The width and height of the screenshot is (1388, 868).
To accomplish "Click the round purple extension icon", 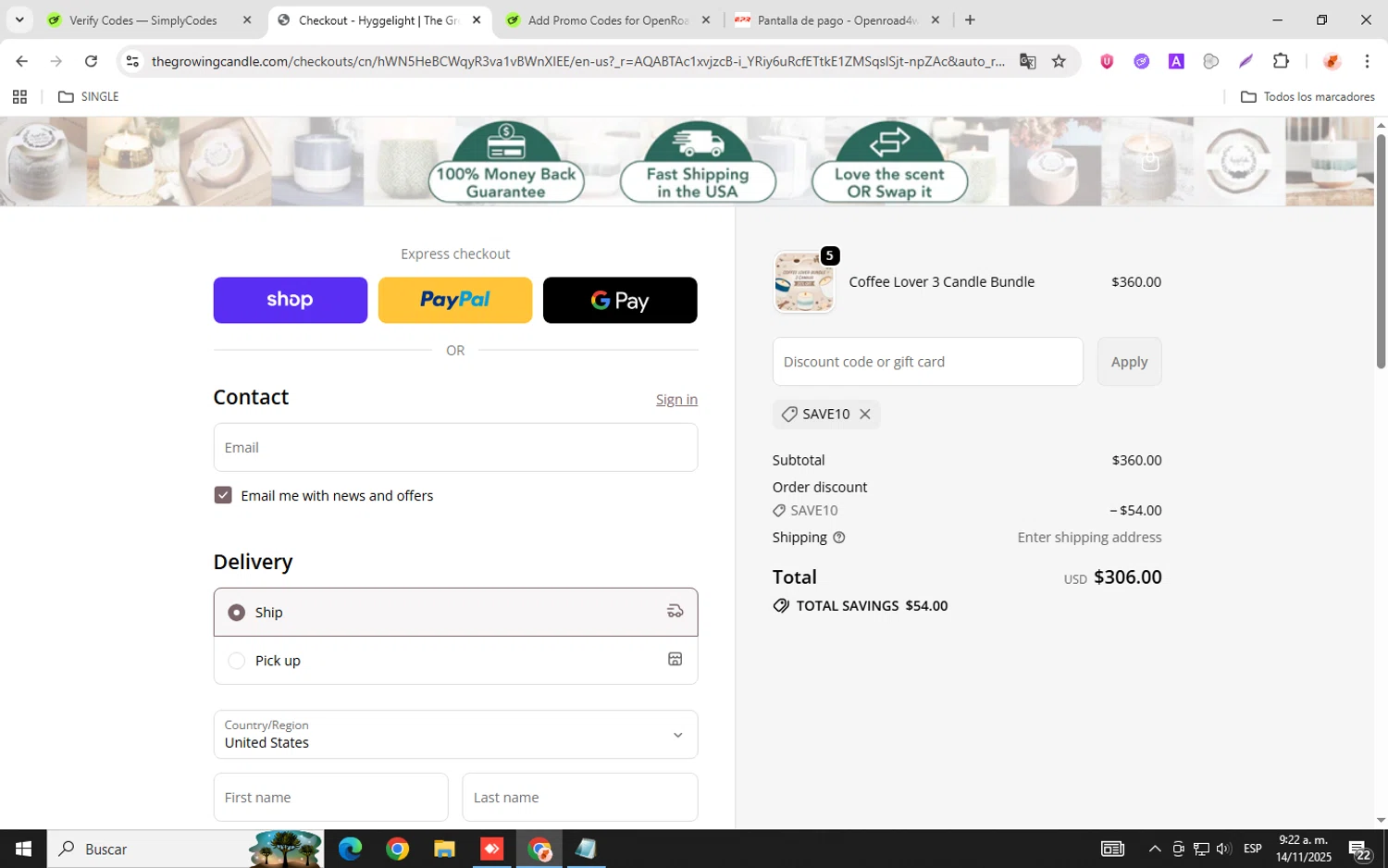I will click(x=1142, y=61).
